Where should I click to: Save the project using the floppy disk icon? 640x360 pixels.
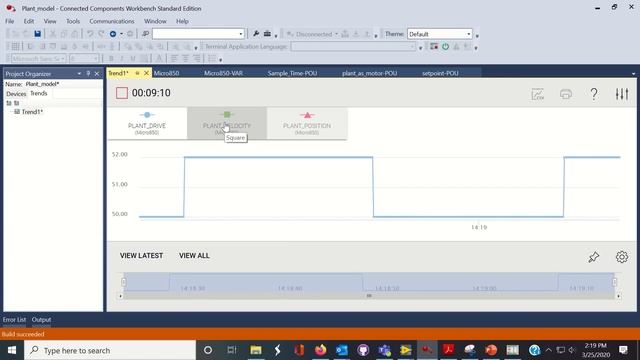[38, 34]
